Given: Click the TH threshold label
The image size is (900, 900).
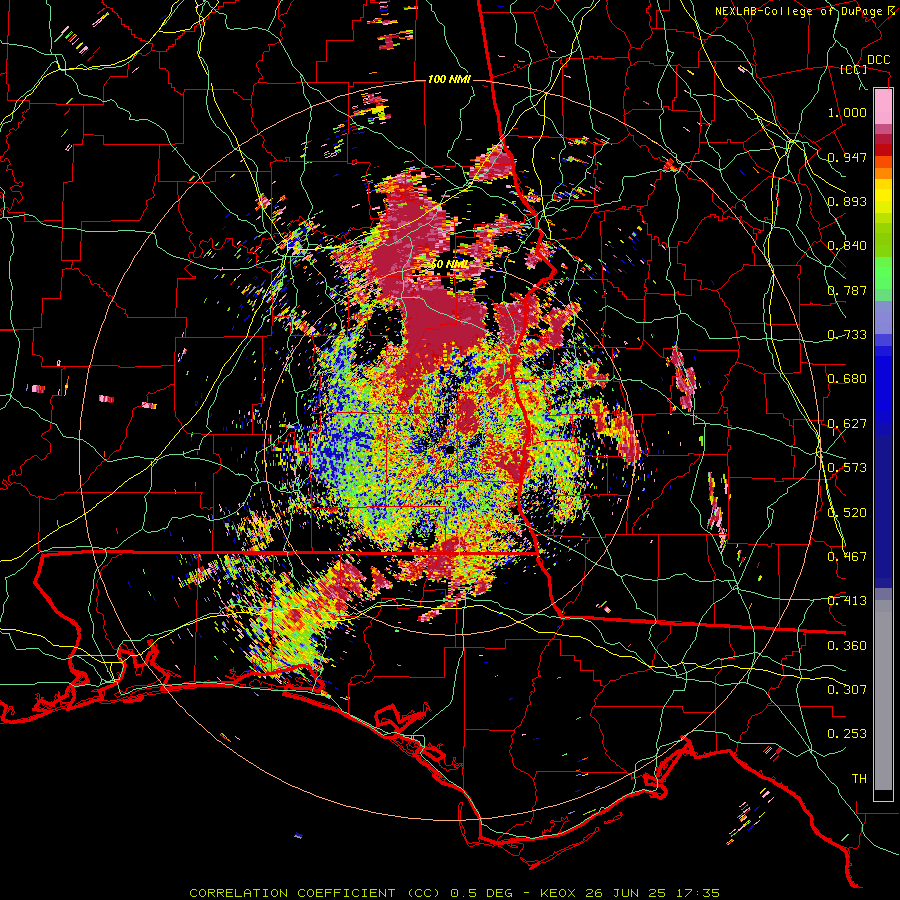Looking at the screenshot, I should (859, 779).
